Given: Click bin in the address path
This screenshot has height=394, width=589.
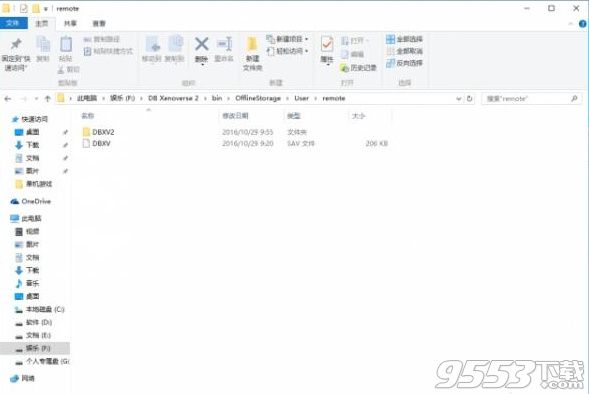Looking at the screenshot, I should 217,98.
